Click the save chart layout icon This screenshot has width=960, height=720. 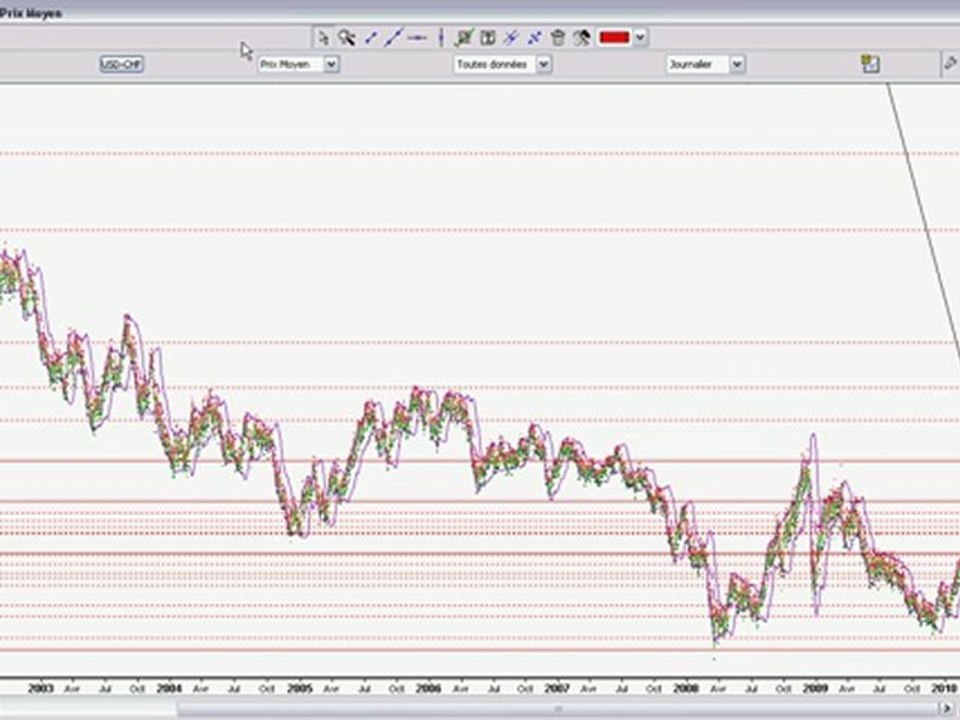pyautogui.click(x=870, y=64)
